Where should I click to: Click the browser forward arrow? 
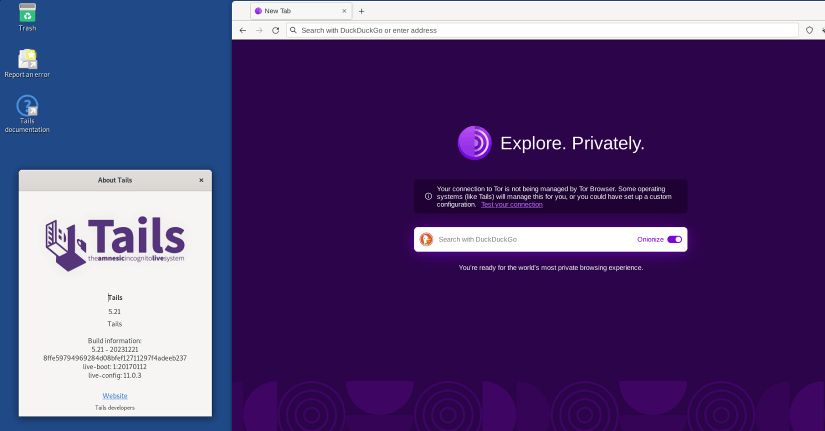[x=259, y=31]
